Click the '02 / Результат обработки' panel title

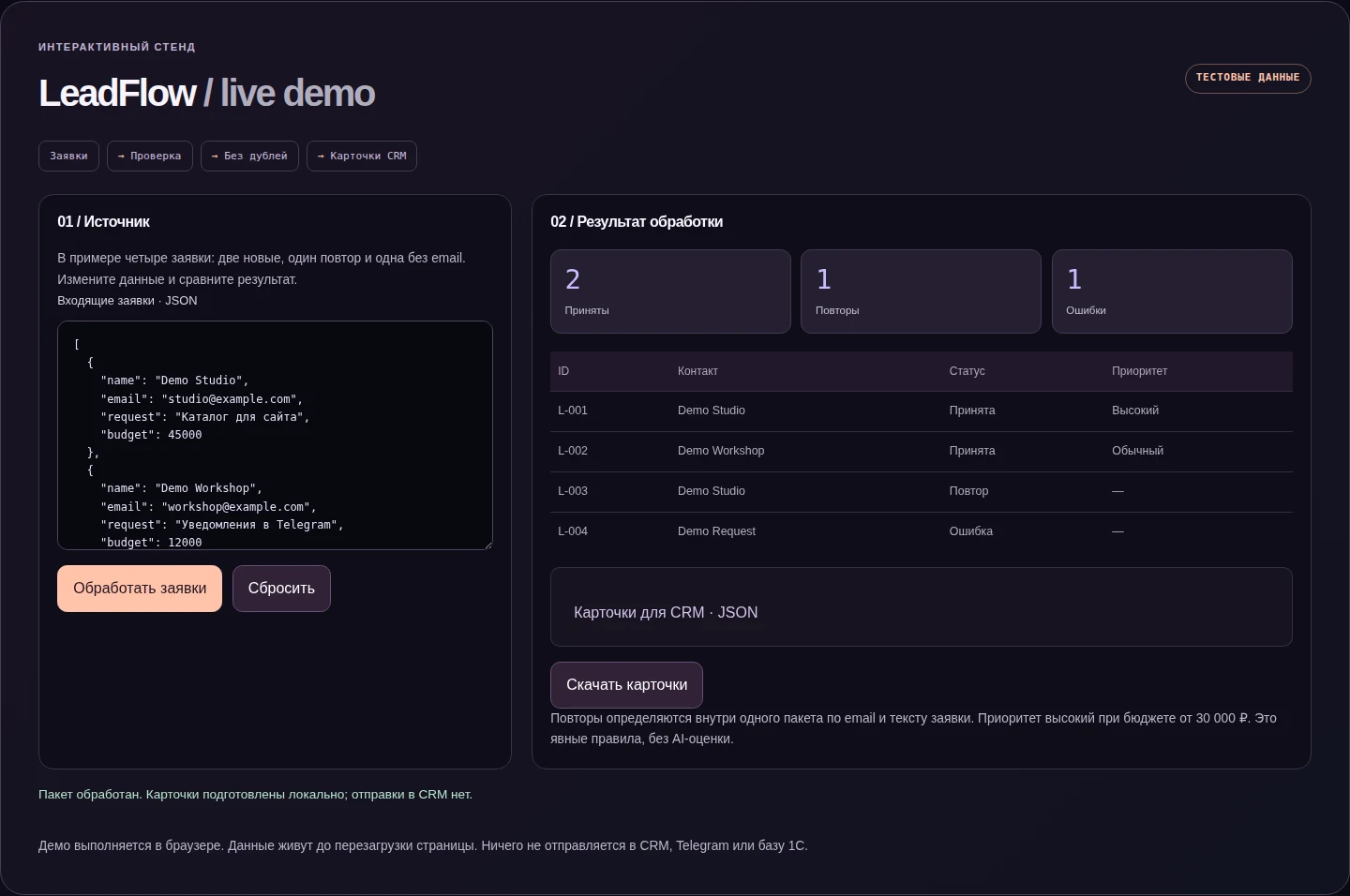(x=637, y=222)
